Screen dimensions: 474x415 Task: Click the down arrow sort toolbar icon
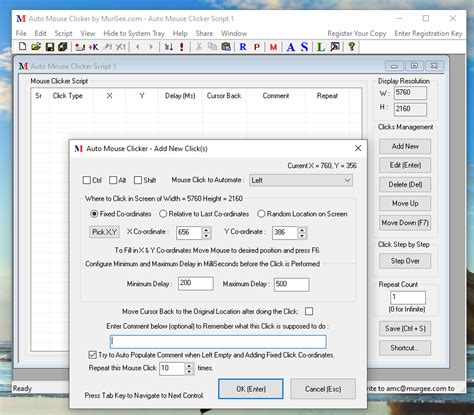[169, 47]
